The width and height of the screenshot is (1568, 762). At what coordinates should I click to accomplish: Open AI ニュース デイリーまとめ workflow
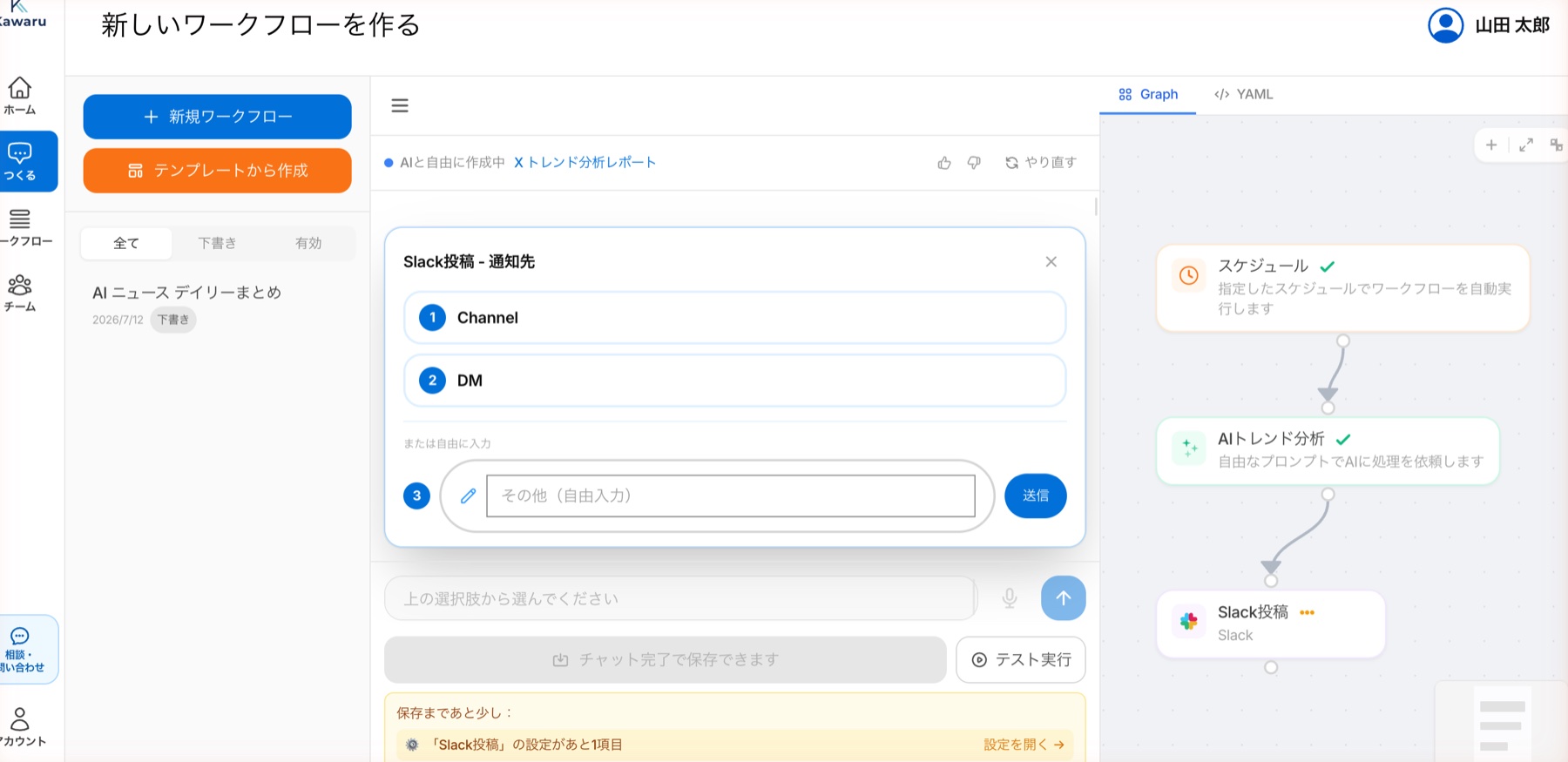[187, 293]
